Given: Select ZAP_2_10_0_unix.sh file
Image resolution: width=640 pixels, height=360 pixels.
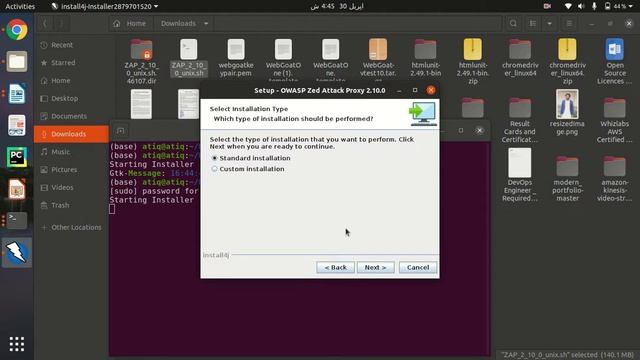Looking at the screenshot, I should pyautogui.click(x=189, y=58).
